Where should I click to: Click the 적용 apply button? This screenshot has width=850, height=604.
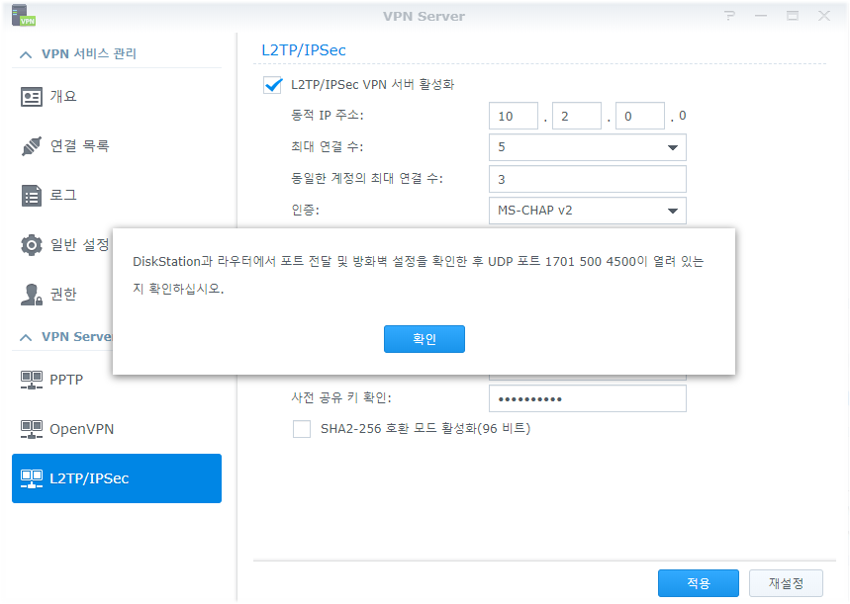(698, 583)
